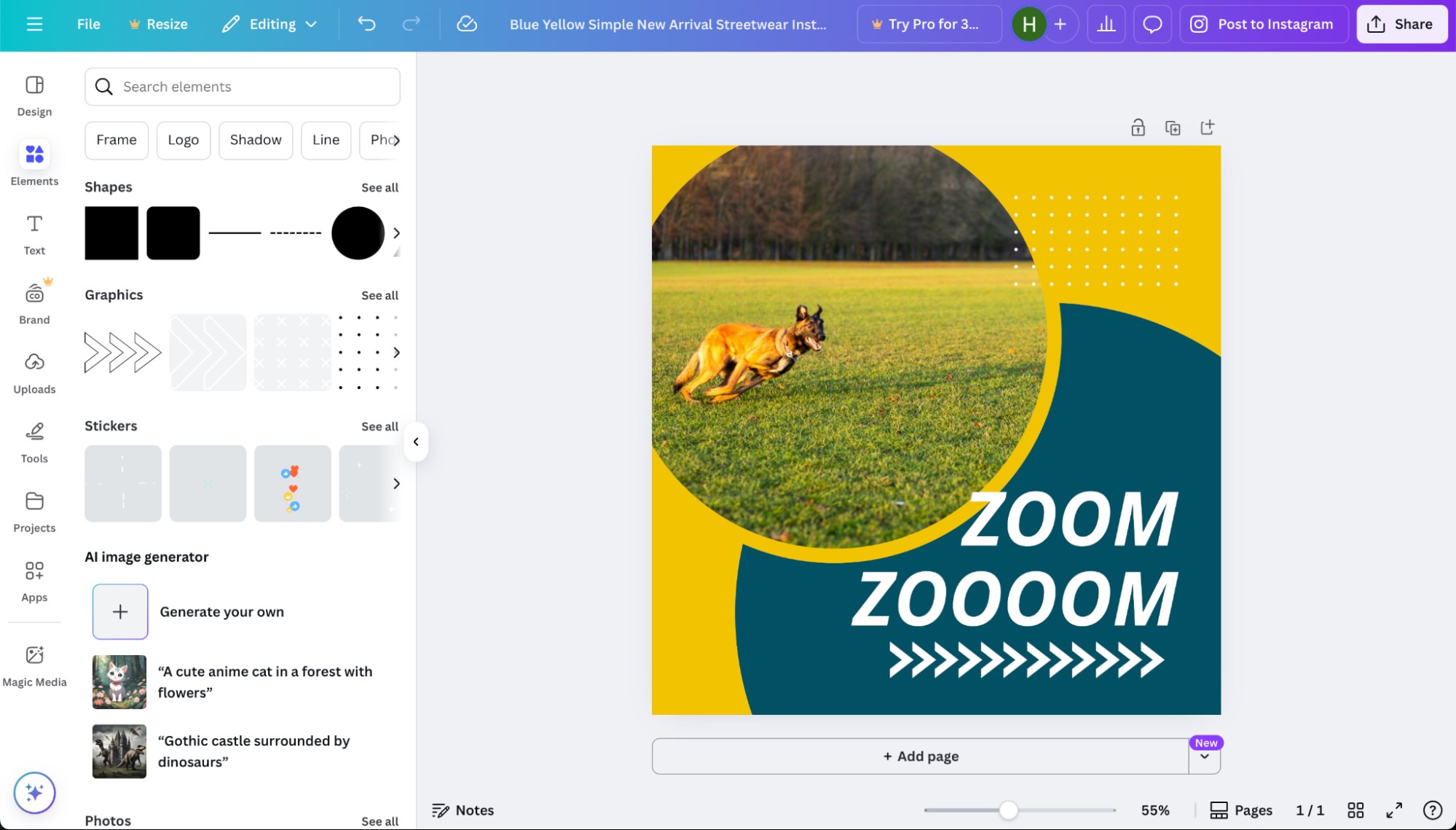Click the undo arrow icon
The image size is (1456, 830).
pyautogui.click(x=366, y=24)
